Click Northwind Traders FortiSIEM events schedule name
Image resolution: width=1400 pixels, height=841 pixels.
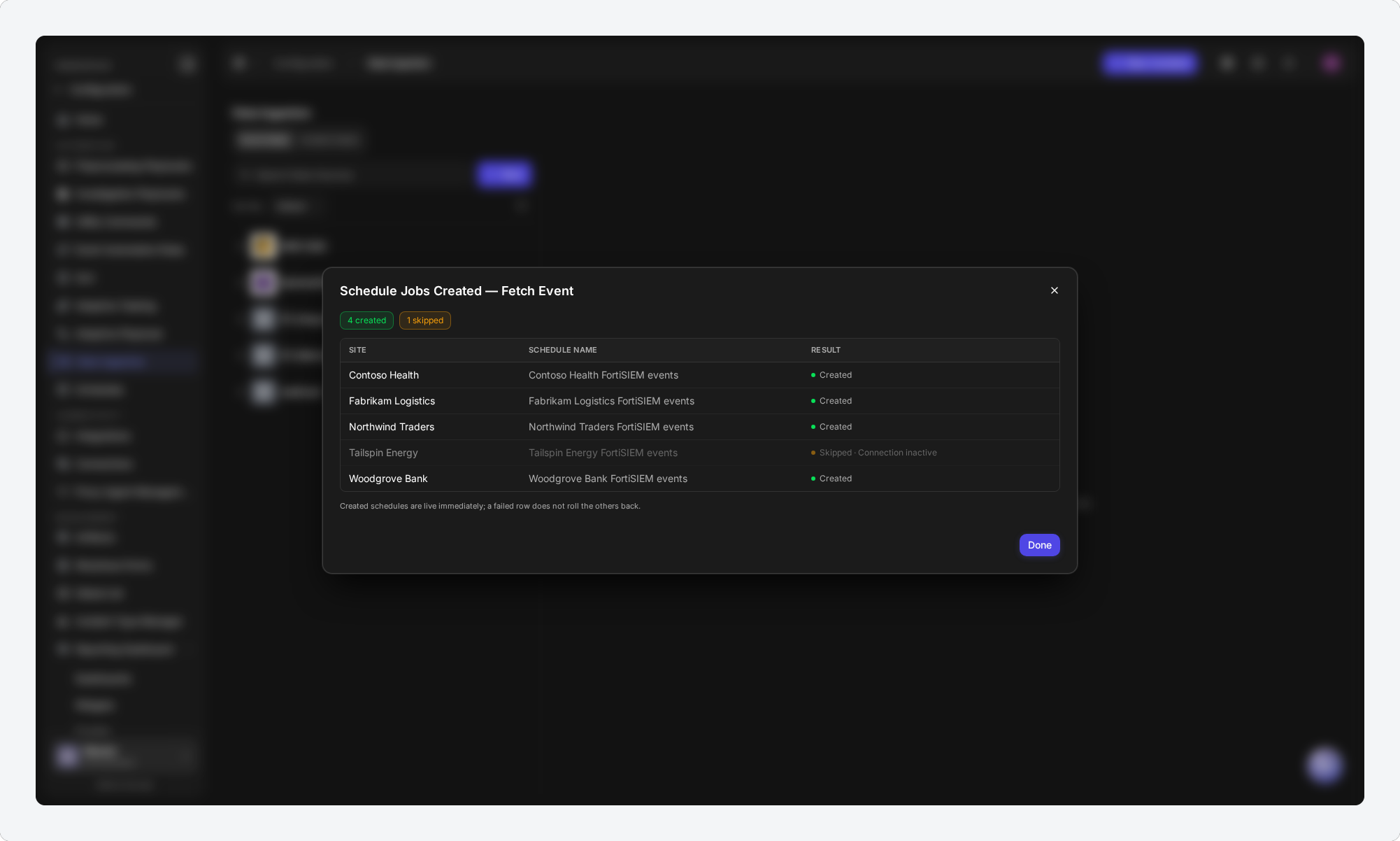click(611, 427)
